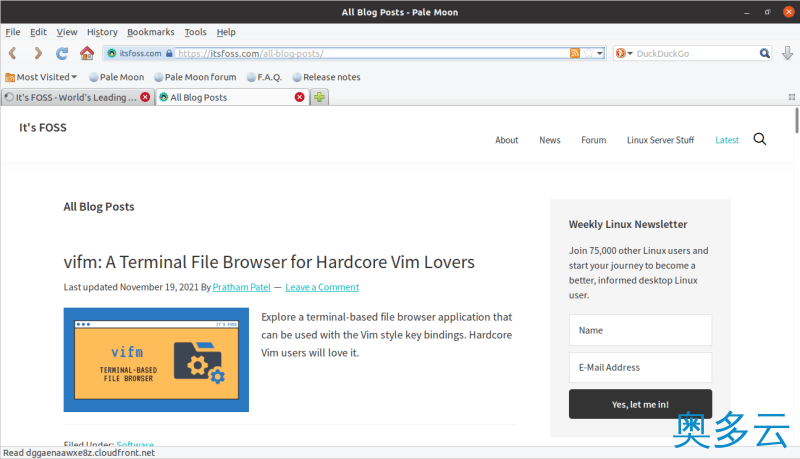Screen dimensions: 800x459
Task: Go back with the browser back arrow
Action: tap(13, 53)
